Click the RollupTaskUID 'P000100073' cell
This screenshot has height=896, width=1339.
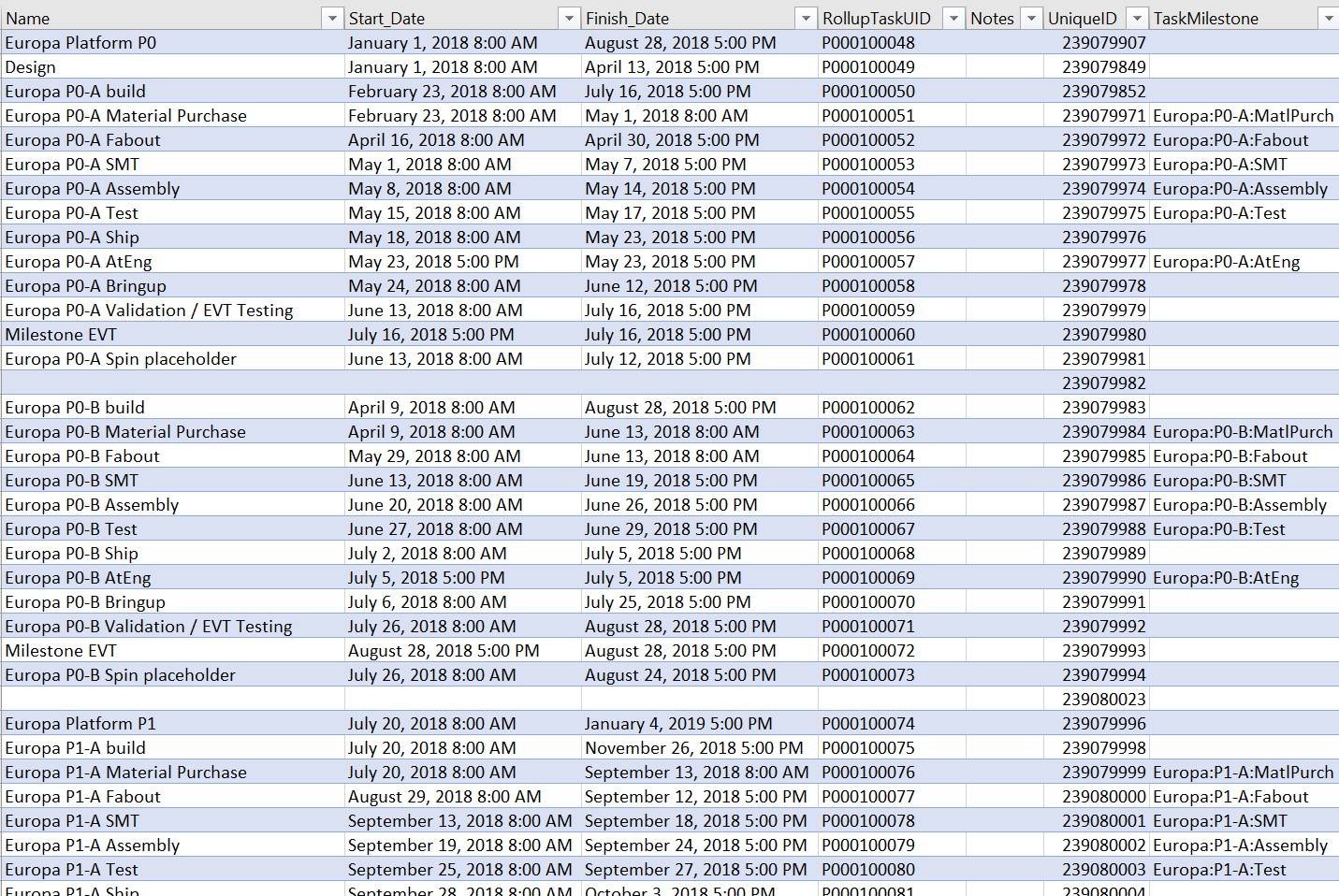892,674
